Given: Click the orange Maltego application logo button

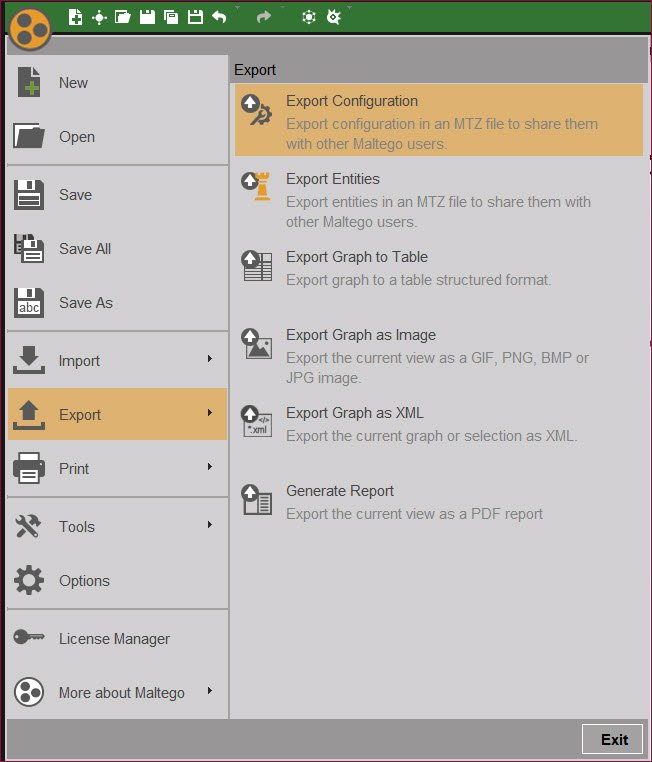Looking at the screenshot, I should pyautogui.click(x=30, y=29).
